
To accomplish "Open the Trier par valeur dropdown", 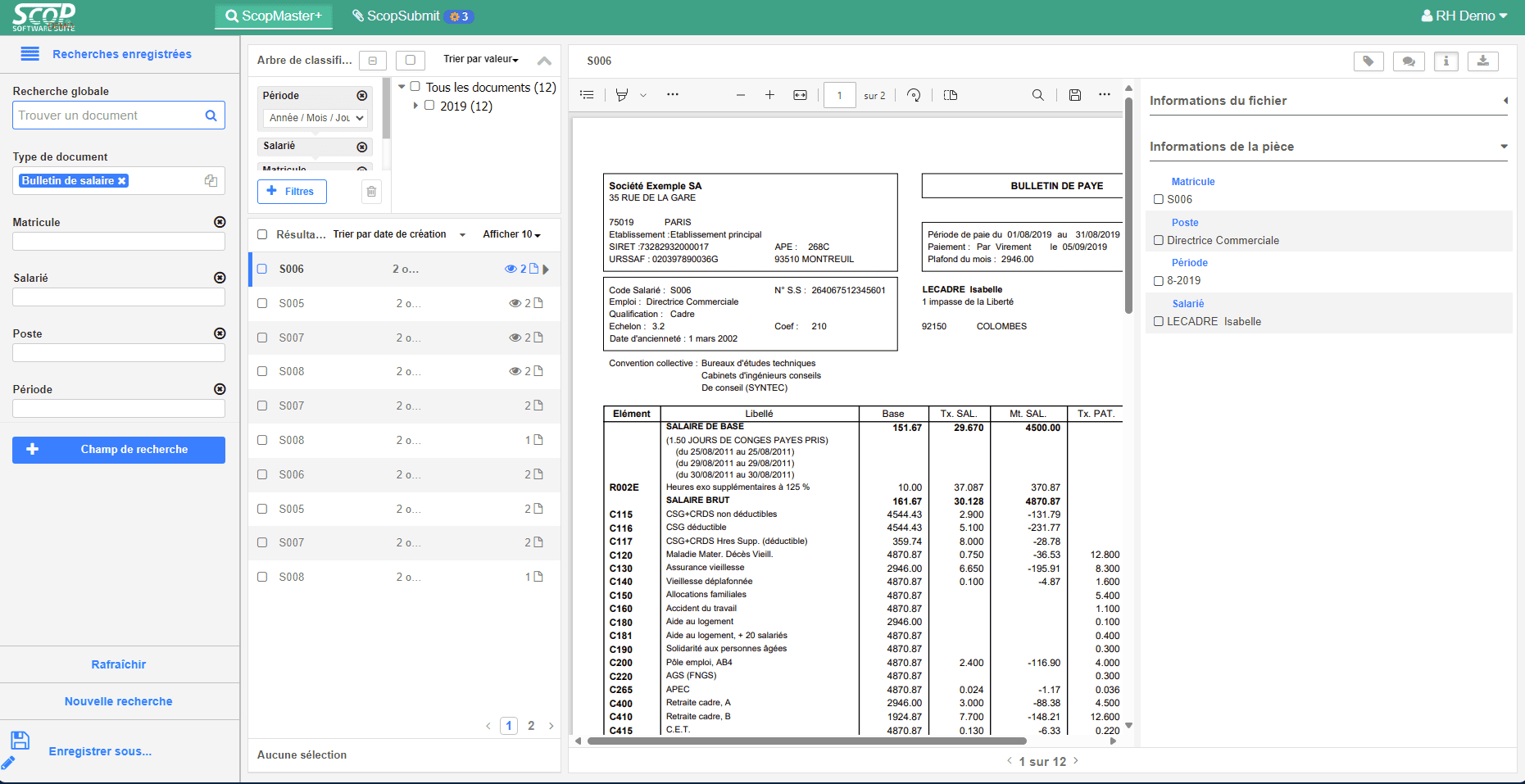I will coord(481,59).
